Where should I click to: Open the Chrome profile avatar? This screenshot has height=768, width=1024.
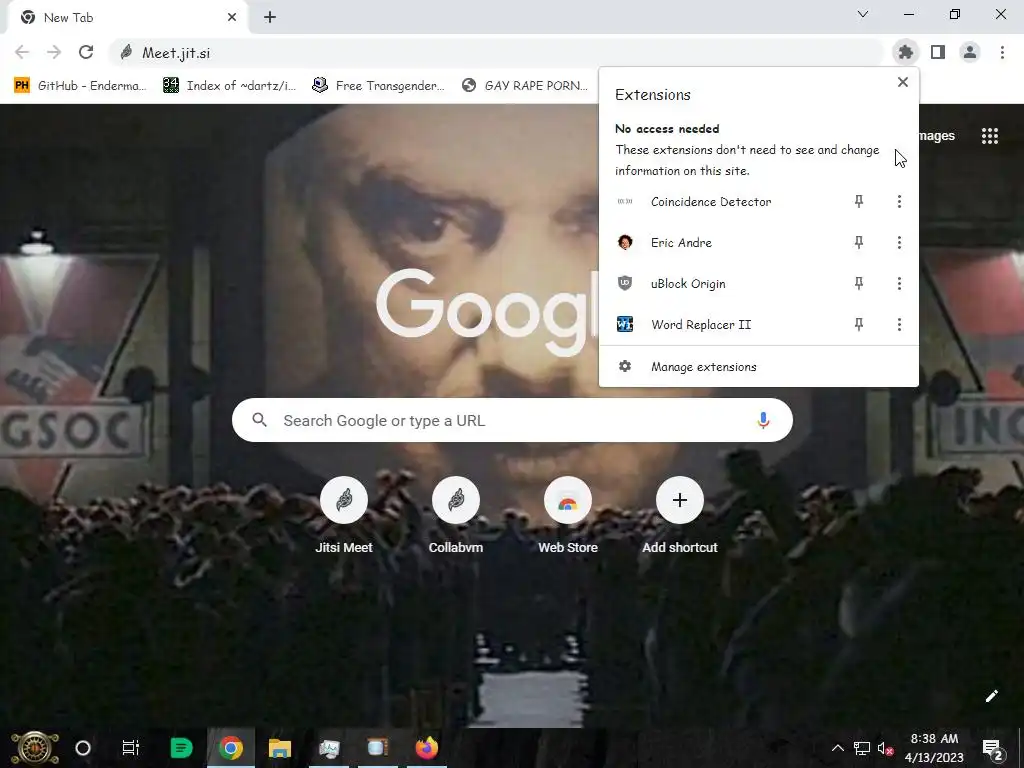tap(970, 52)
